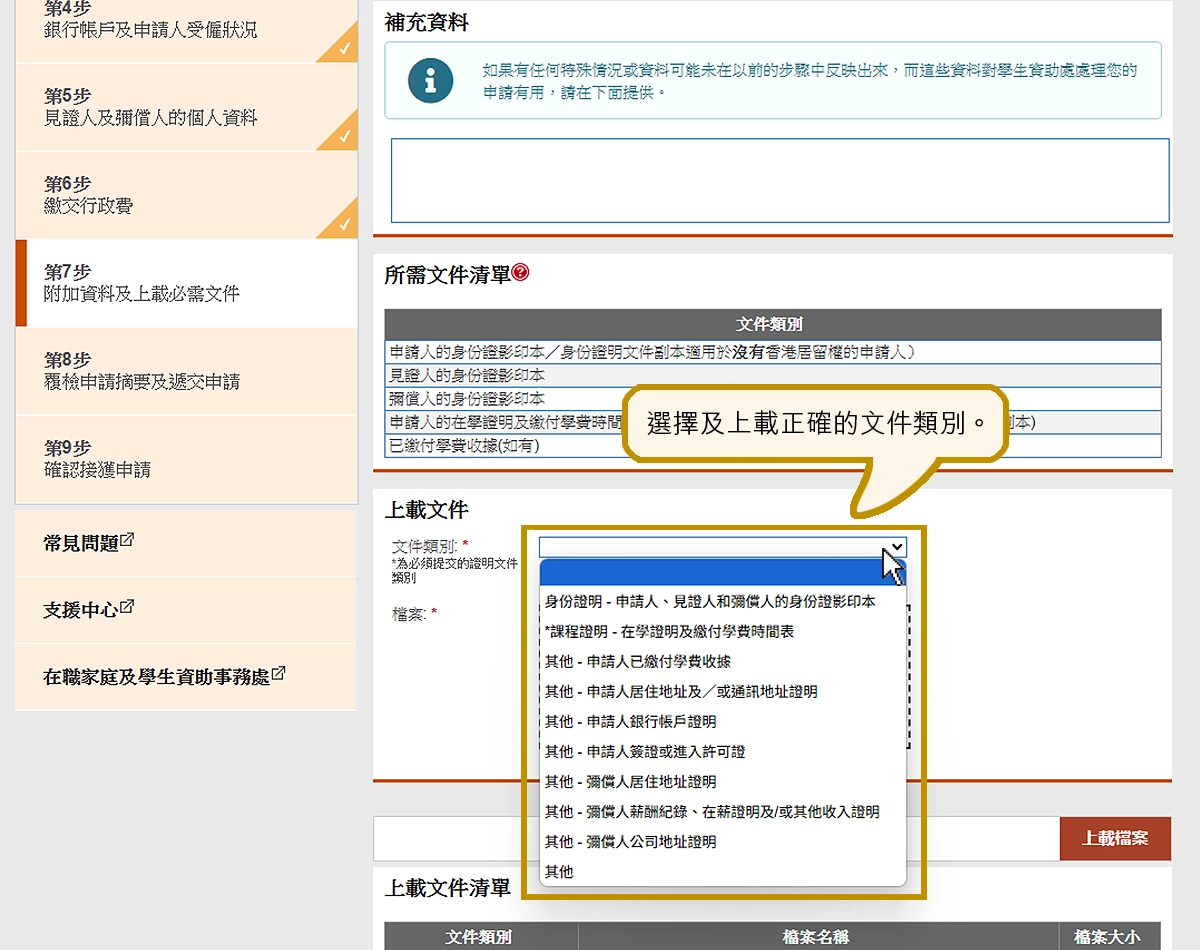This screenshot has width=1200, height=950.
Task: Select 其他 - 申請人居住地址及／或通訊地址證明
Action: (680, 691)
